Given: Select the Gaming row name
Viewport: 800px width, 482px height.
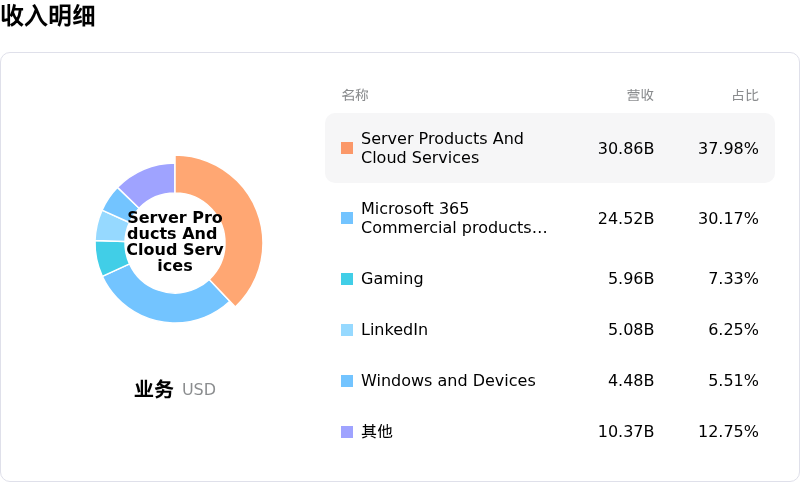Looking at the screenshot, I should coord(392,278).
